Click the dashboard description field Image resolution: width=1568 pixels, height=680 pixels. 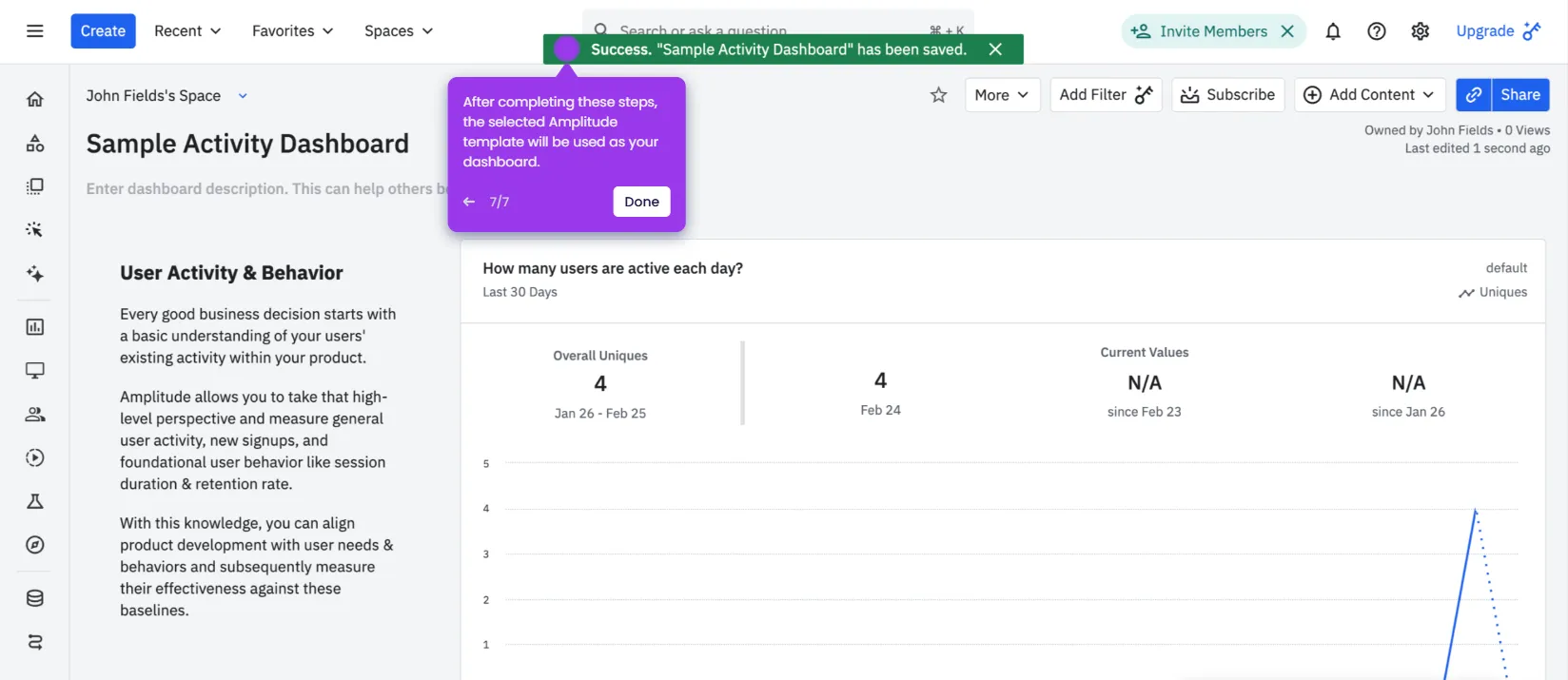tap(266, 189)
